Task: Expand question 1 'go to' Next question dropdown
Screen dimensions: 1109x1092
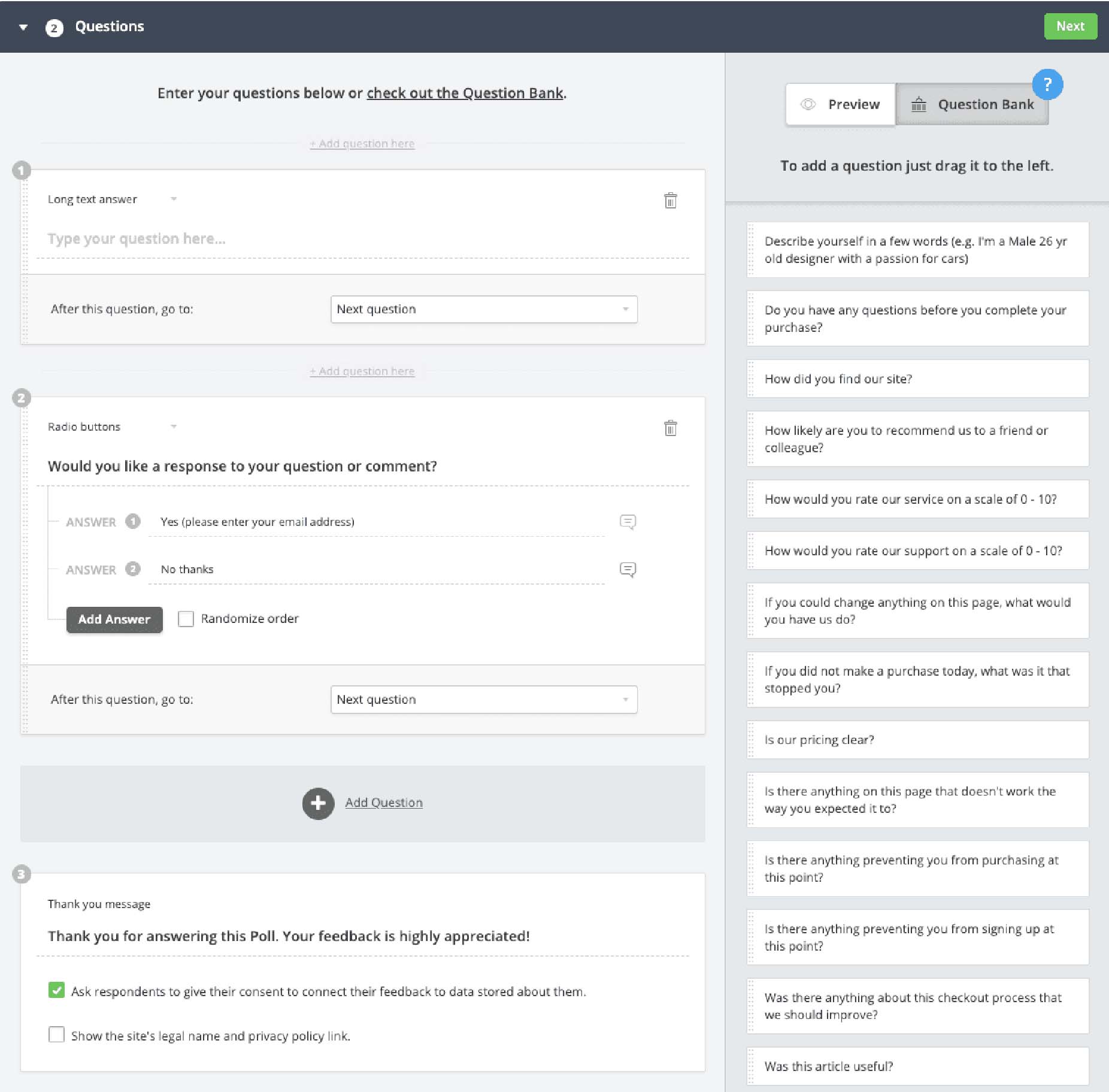Action: coord(483,310)
